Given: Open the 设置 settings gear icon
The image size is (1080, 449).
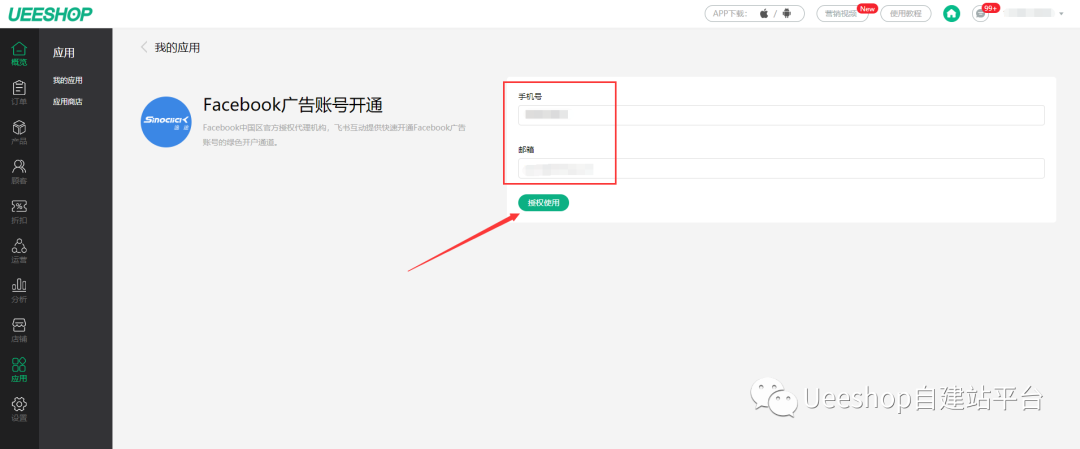Looking at the screenshot, I should tap(18, 409).
